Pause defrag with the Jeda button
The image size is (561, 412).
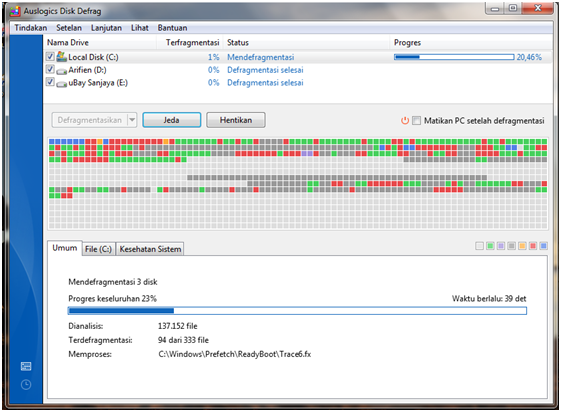click(x=172, y=120)
